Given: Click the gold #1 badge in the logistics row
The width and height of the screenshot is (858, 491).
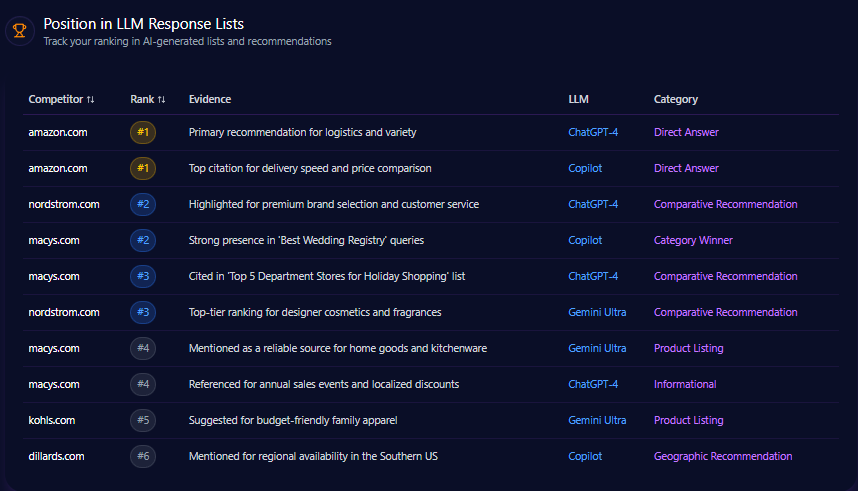Looking at the screenshot, I should point(143,132).
